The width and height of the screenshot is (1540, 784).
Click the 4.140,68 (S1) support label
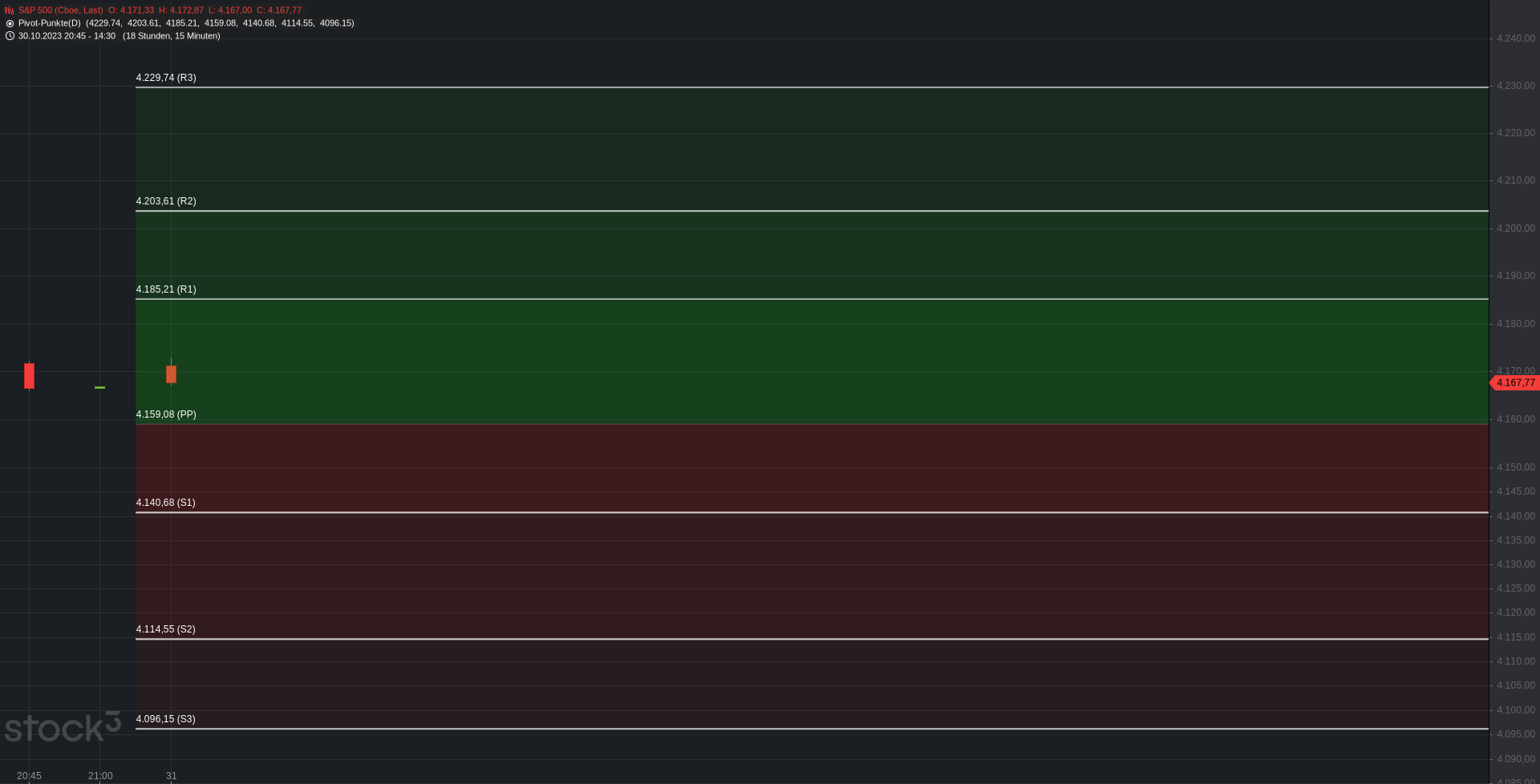165,503
